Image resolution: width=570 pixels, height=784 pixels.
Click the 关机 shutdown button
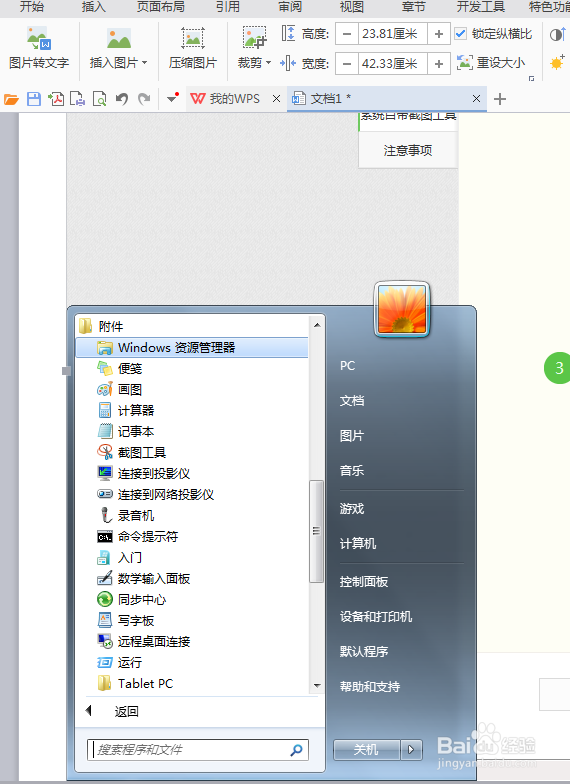[x=366, y=750]
